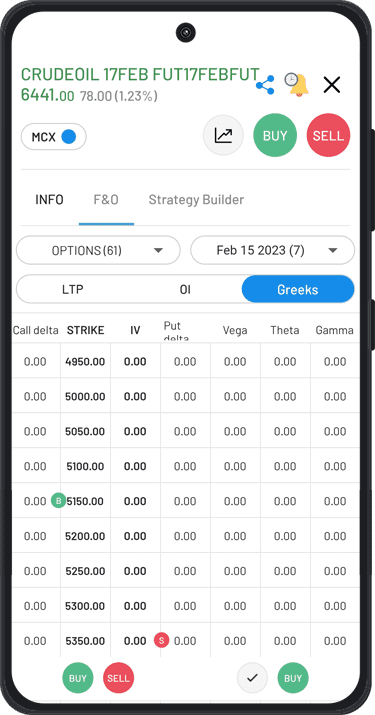Switch to Strategy Builder tab
The image size is (375, 715).
(196, 200)
